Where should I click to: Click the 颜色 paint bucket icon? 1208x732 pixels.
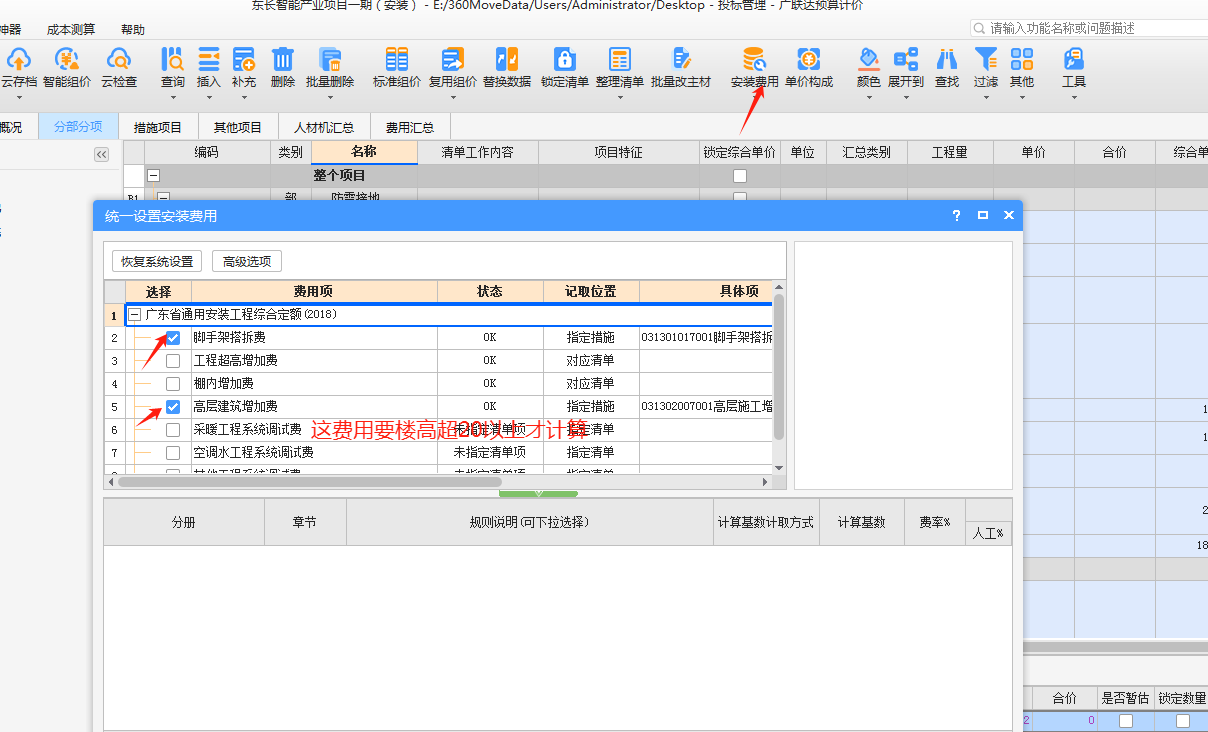(869, 59)
